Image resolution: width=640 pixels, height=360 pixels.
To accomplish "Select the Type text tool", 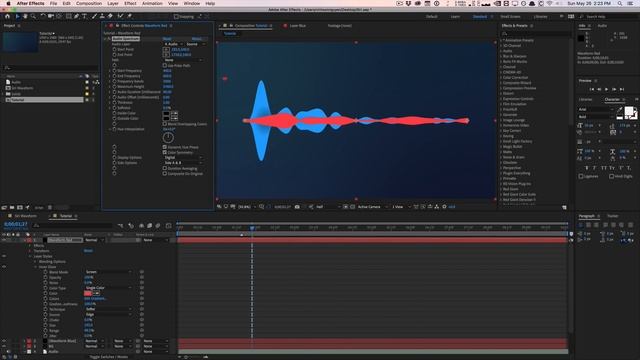I will [84, 16].
